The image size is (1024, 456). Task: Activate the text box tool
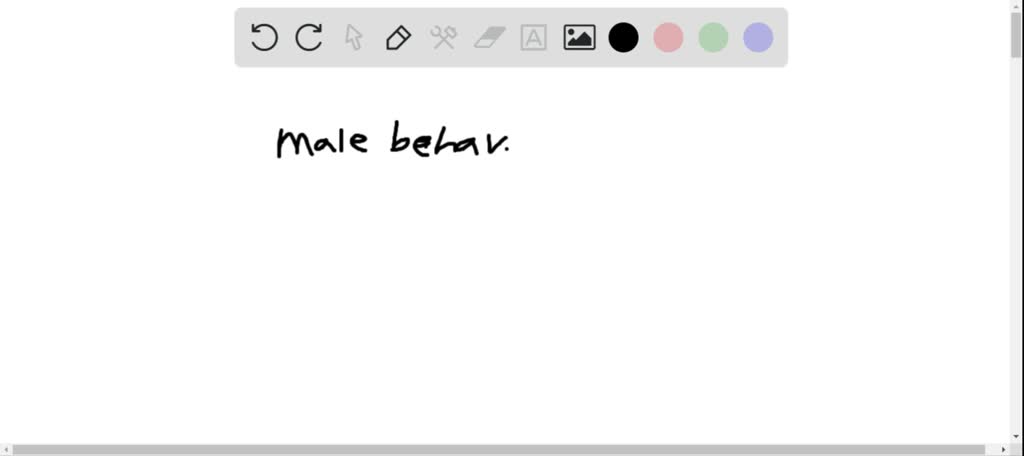(x=534, y=37)
